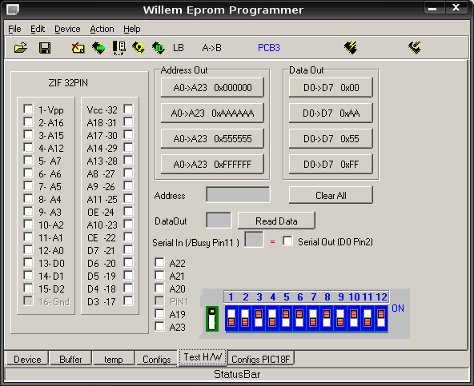Enable the A22 address checkbox

point(160,263)
